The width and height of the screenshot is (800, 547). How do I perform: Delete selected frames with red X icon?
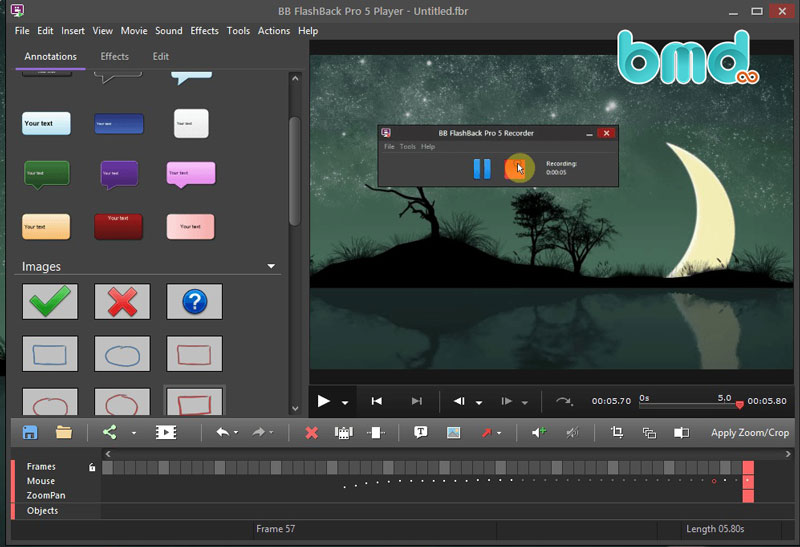(x=311, y=433)
